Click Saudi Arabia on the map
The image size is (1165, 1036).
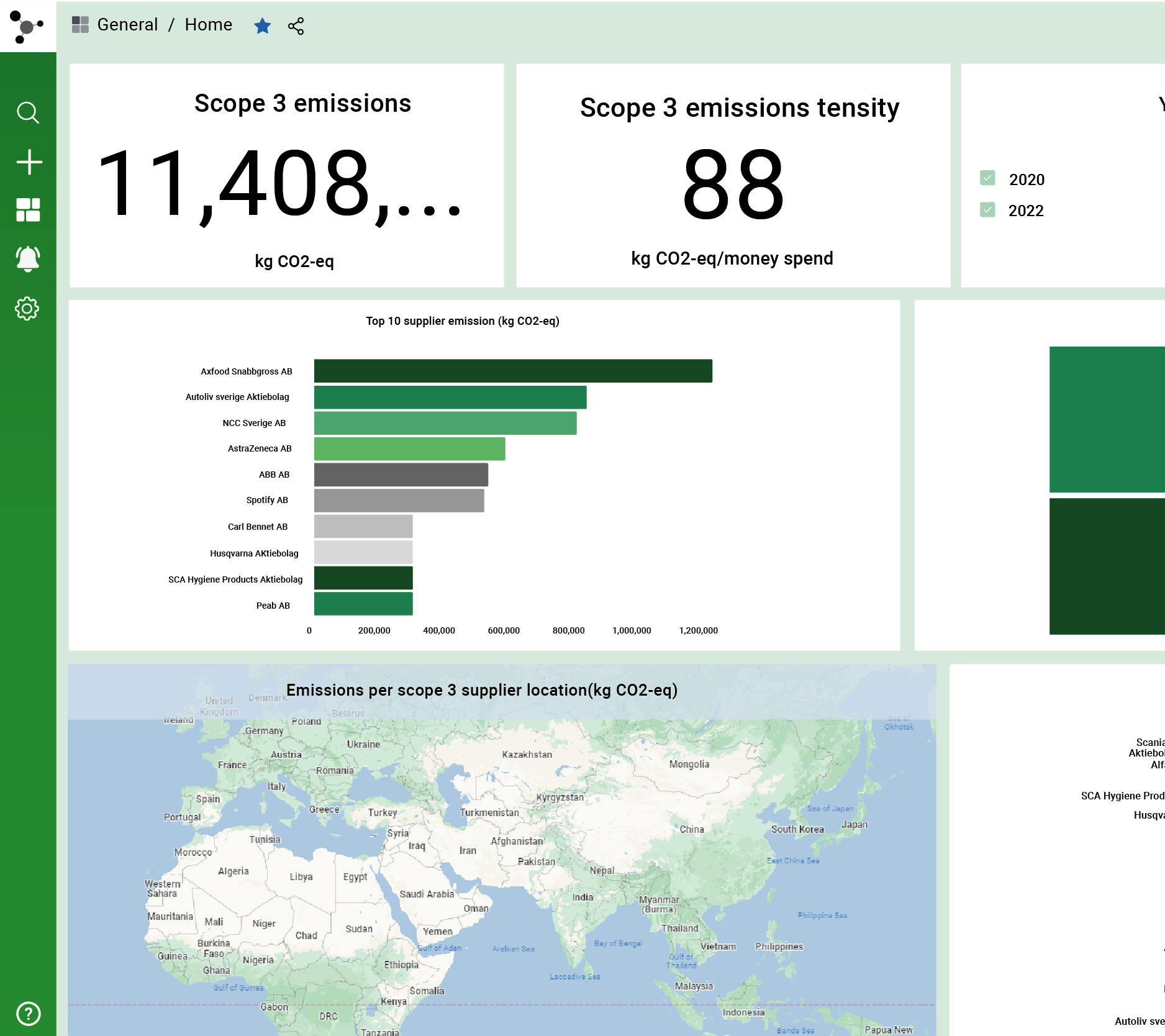point(427,894)
